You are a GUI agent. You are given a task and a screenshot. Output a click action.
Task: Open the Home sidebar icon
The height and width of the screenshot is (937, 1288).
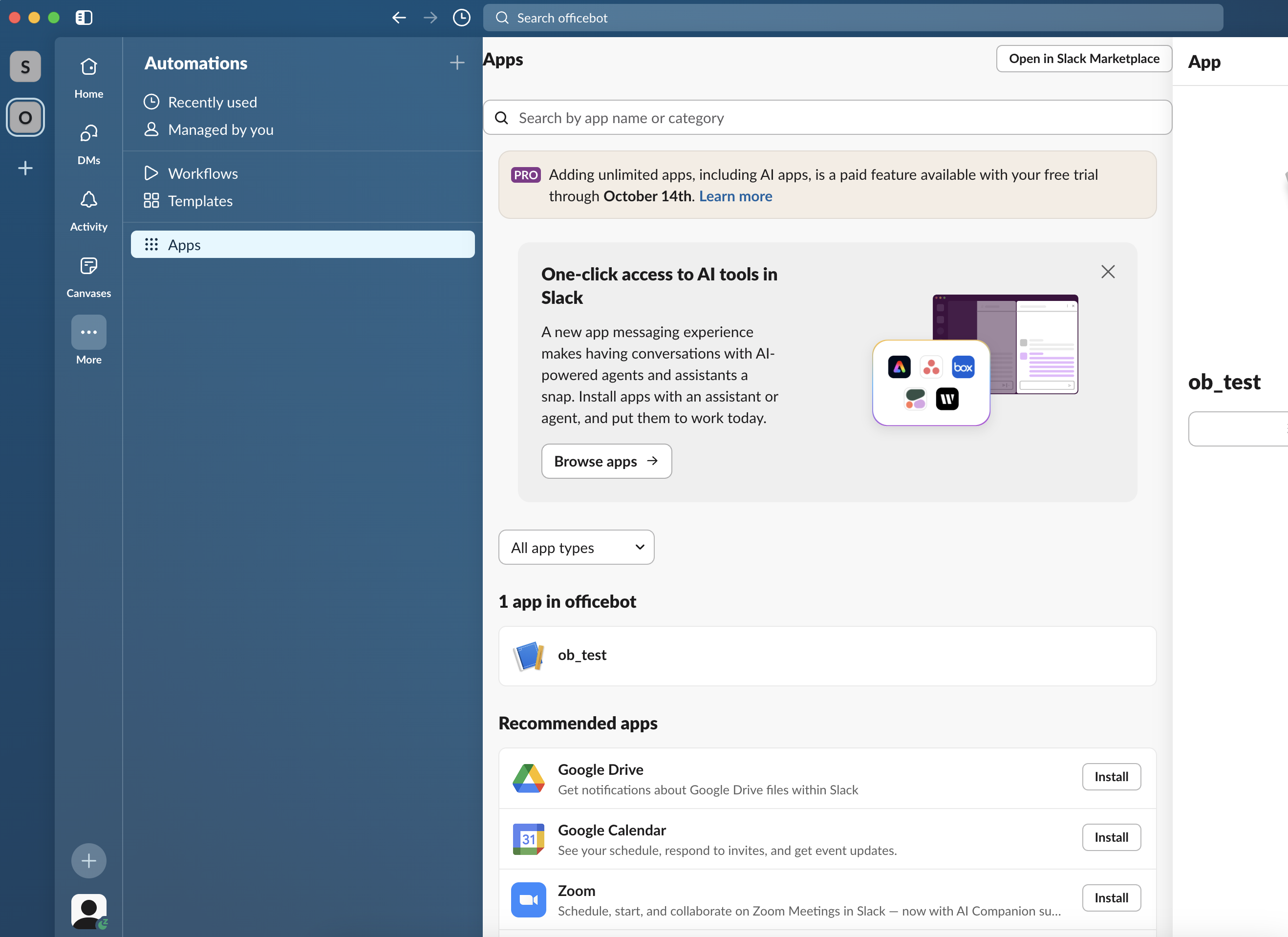click(88, 68)
